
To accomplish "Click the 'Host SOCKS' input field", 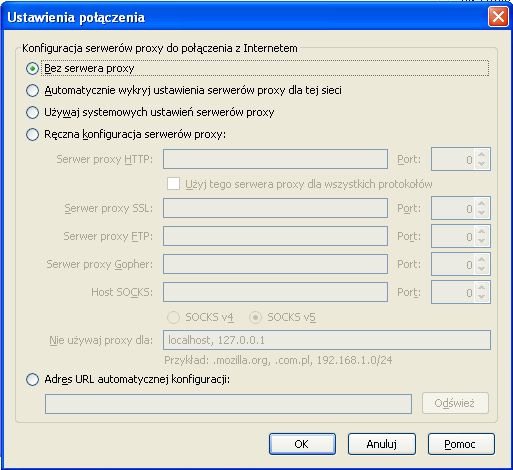I will (x=275, y=292).
